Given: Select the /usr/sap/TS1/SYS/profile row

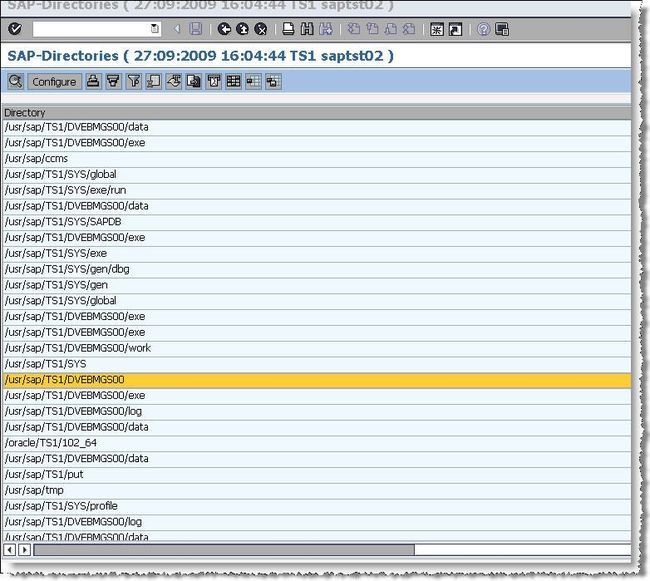Looking at the screenshot, I should point(317,506).
